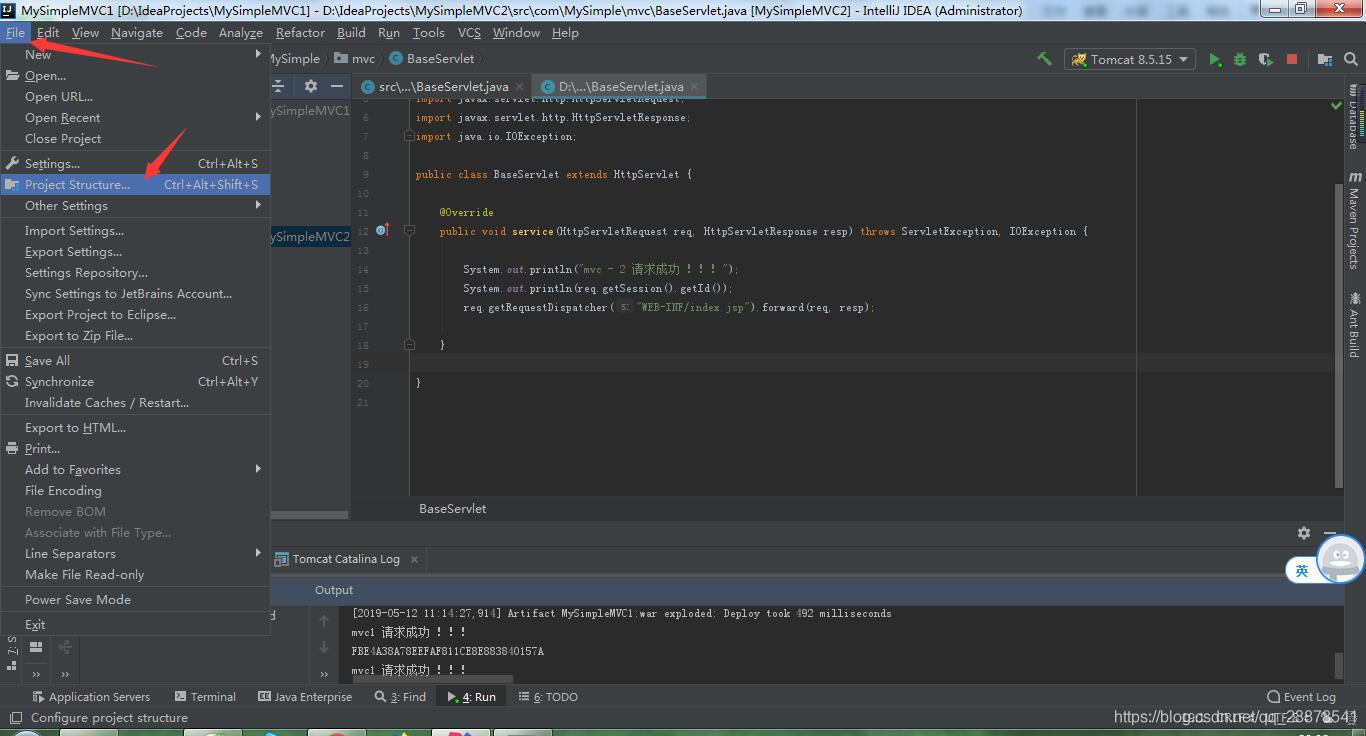Switch to src\...\BaseServlet.java tab

pyautogui.click(x=442, y=87)
